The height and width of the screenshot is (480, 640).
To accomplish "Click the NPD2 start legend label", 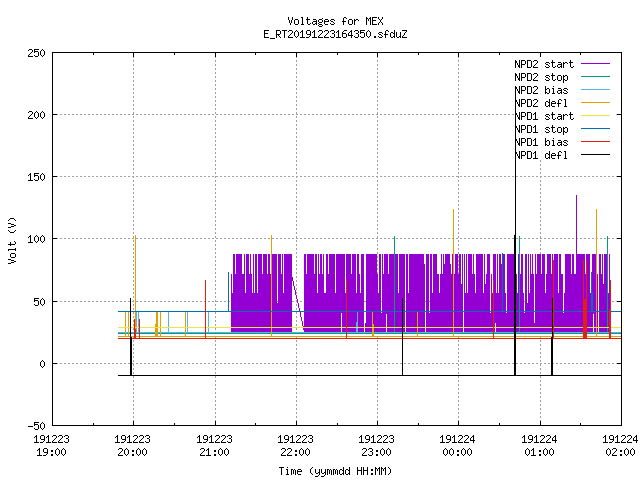I will 544,64.
